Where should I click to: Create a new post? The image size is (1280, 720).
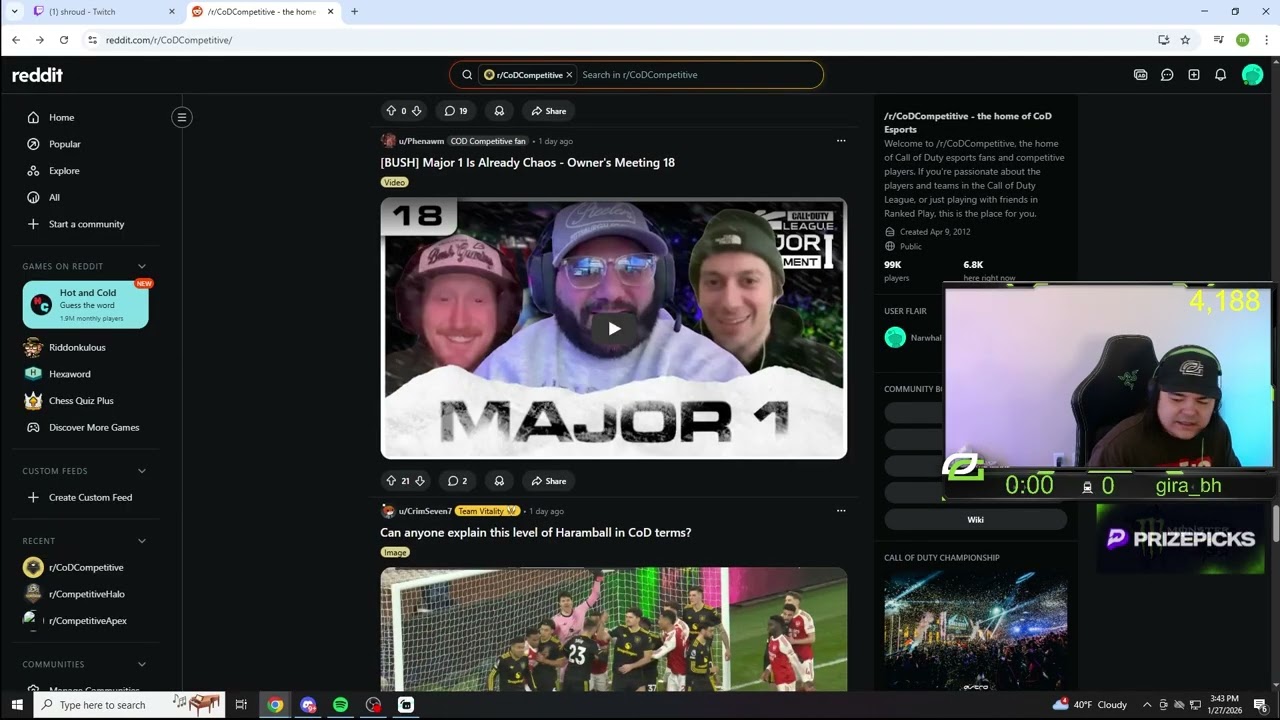1194,75
